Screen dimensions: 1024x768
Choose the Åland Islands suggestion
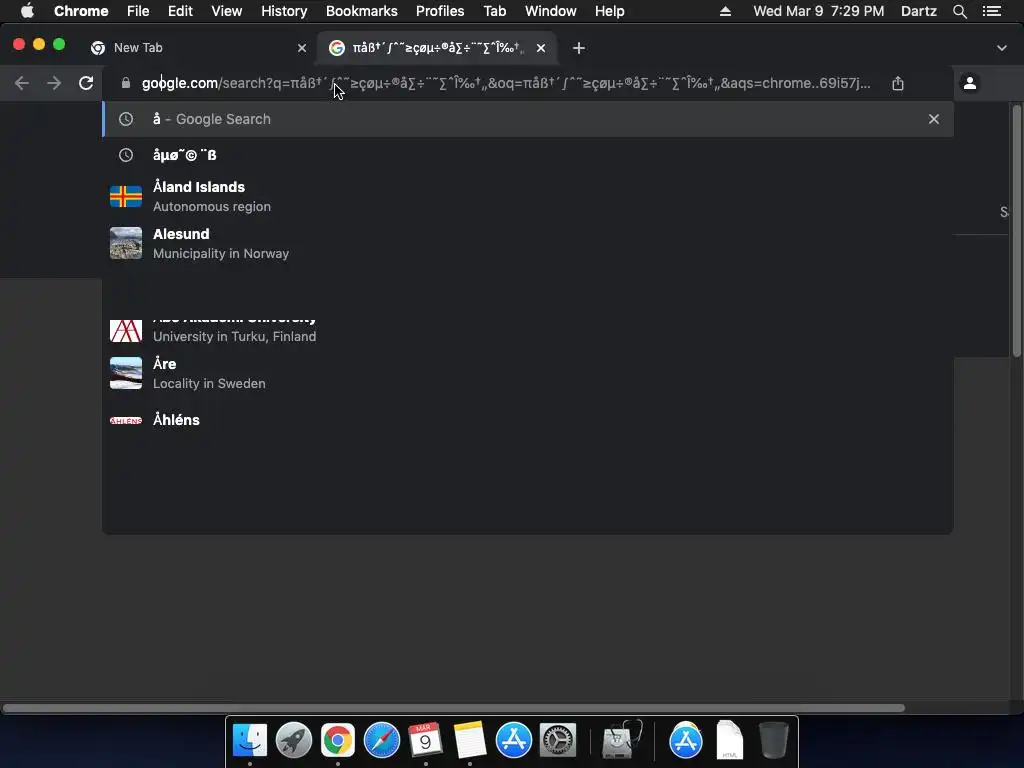pos(528,196)
